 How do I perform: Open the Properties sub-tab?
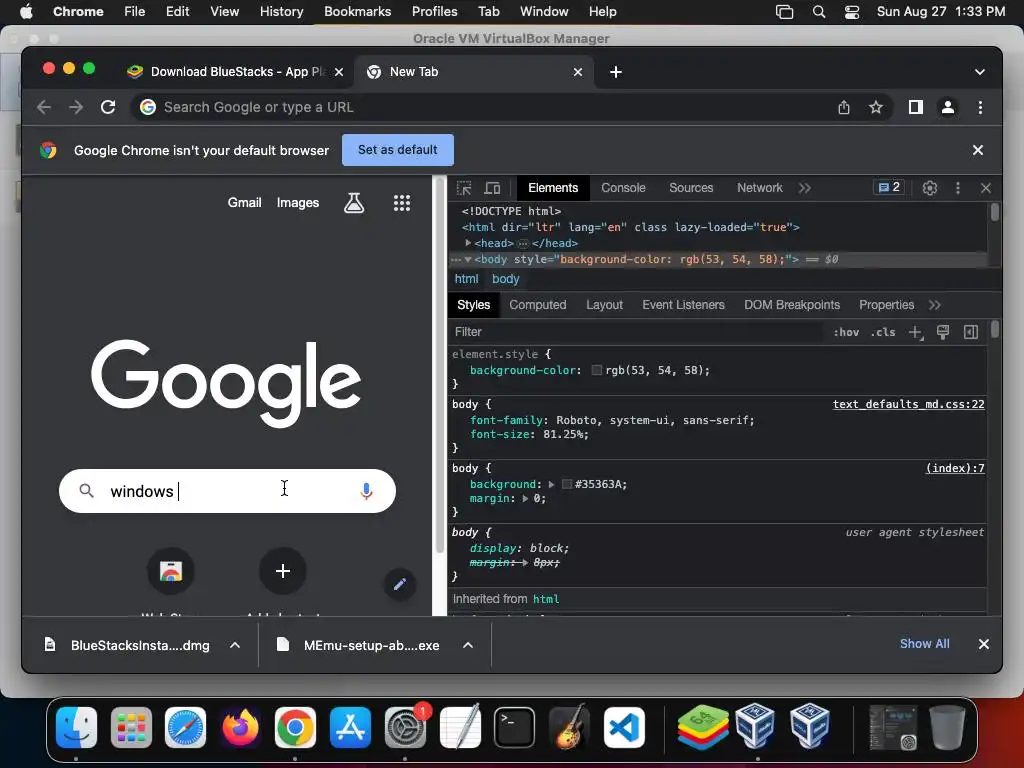point(886,305)
